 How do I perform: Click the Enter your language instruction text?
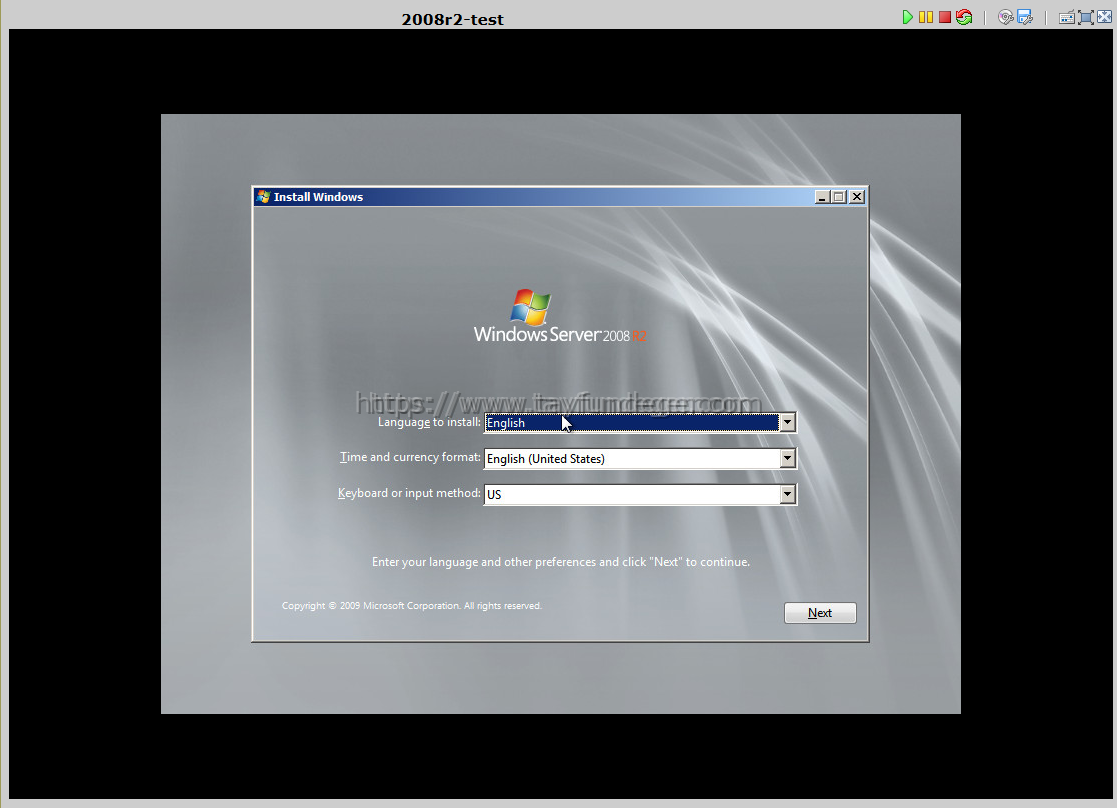point(561,562)
